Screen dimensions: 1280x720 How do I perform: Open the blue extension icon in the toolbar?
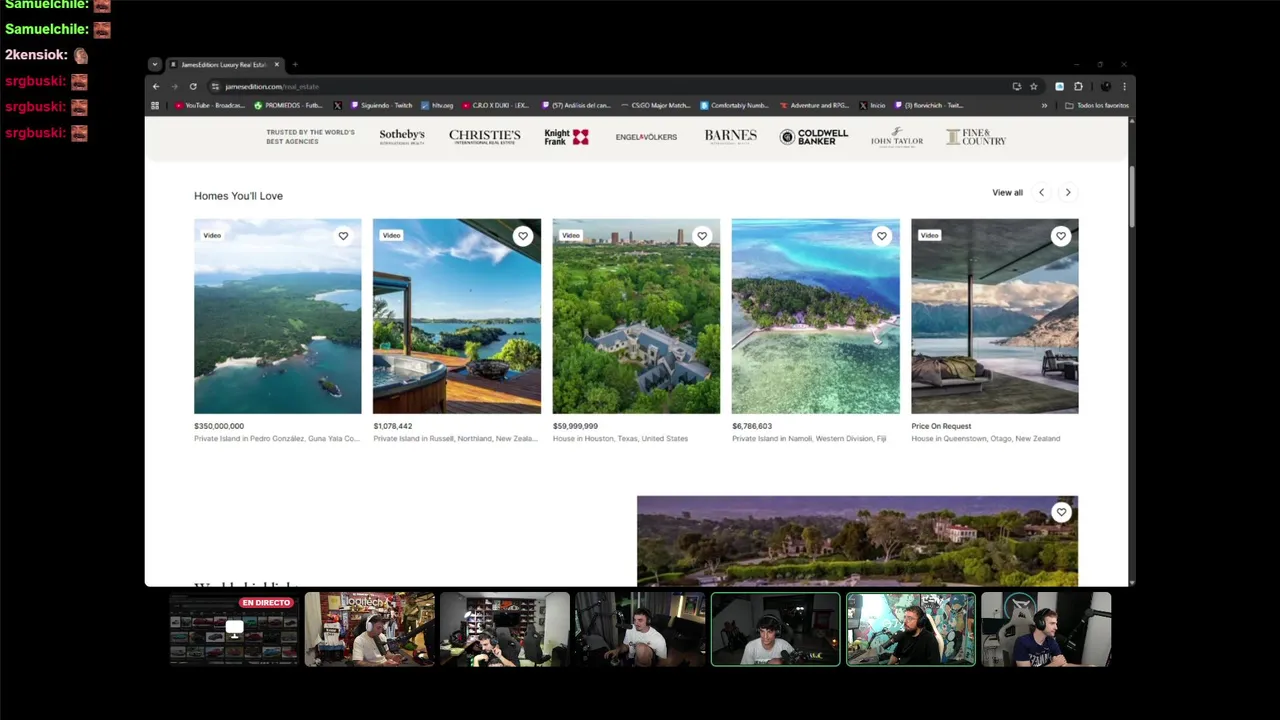[1059, 86]
